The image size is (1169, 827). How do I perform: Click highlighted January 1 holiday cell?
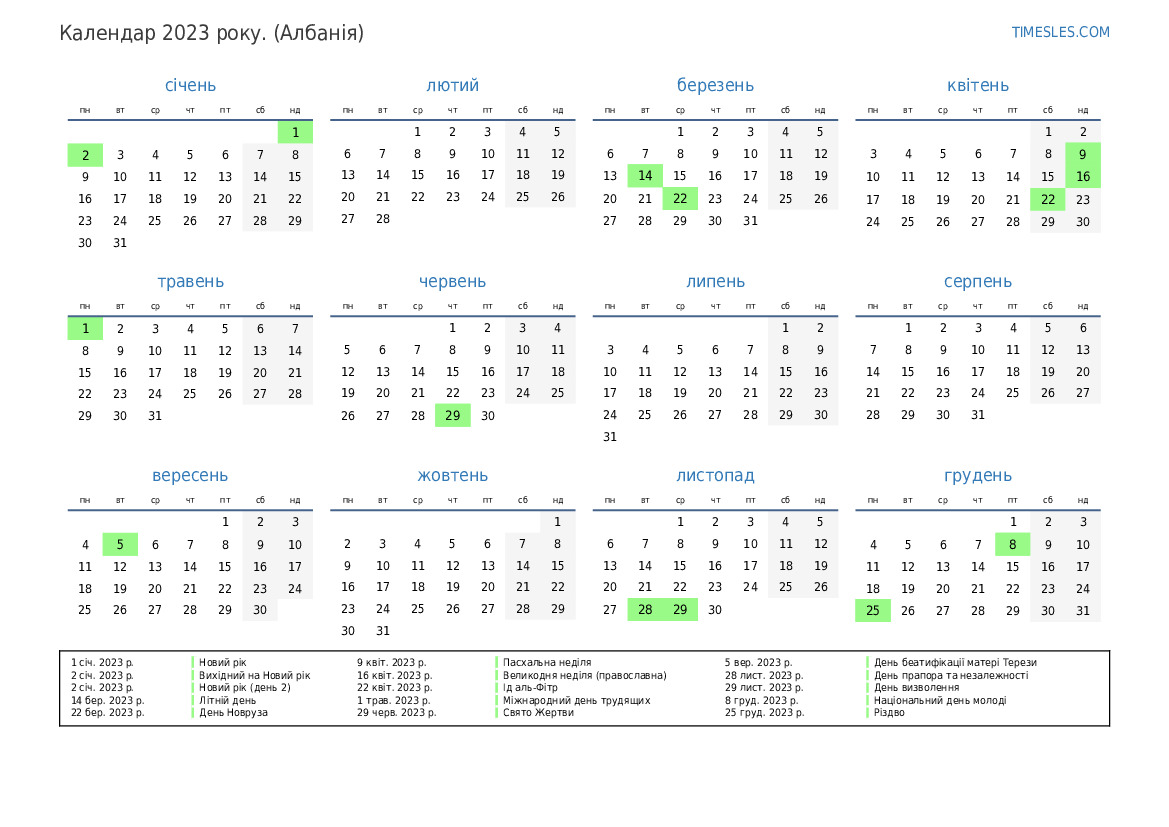[x=295, y=133]
